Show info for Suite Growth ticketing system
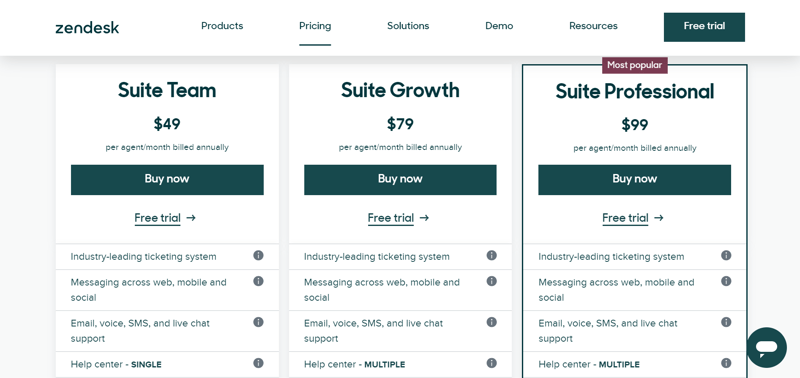Image resolution: width=800 pixels, height=378 pixels. pos(491,255)
